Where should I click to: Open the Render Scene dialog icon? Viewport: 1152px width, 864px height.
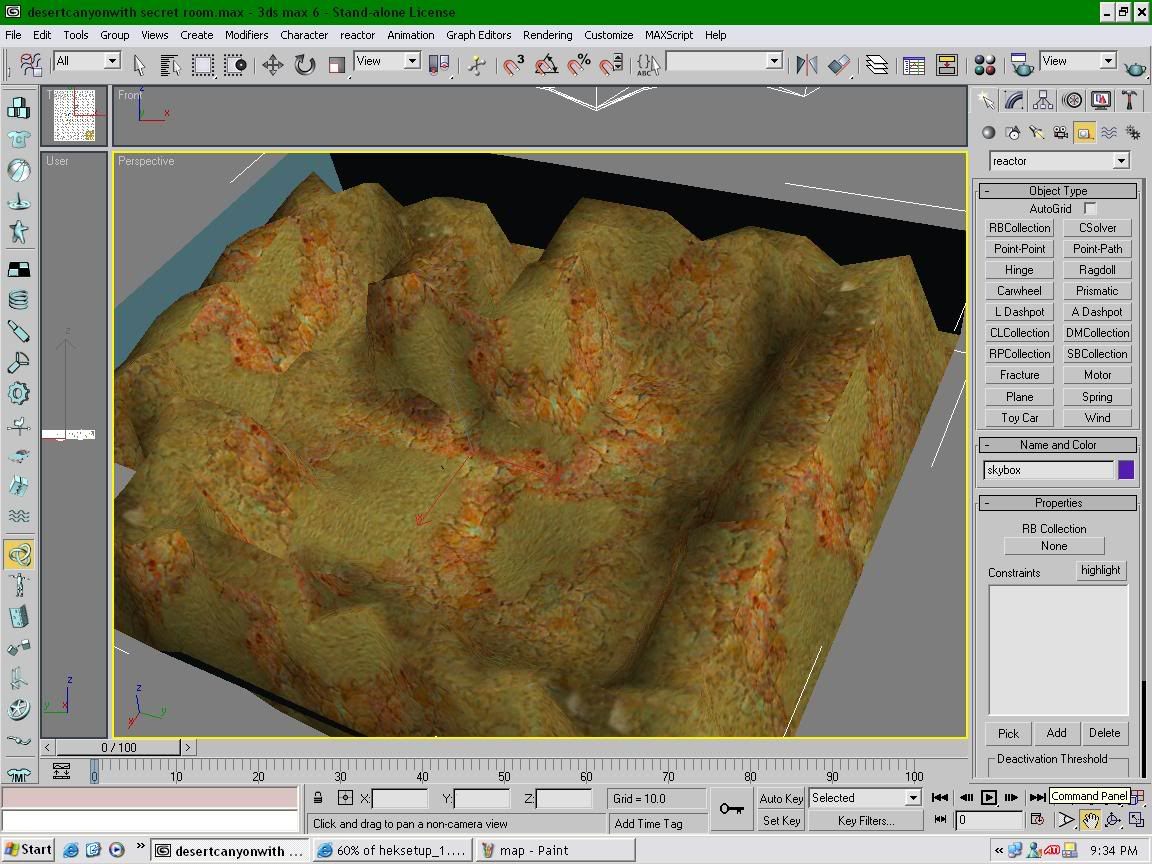click(1021, 65)
